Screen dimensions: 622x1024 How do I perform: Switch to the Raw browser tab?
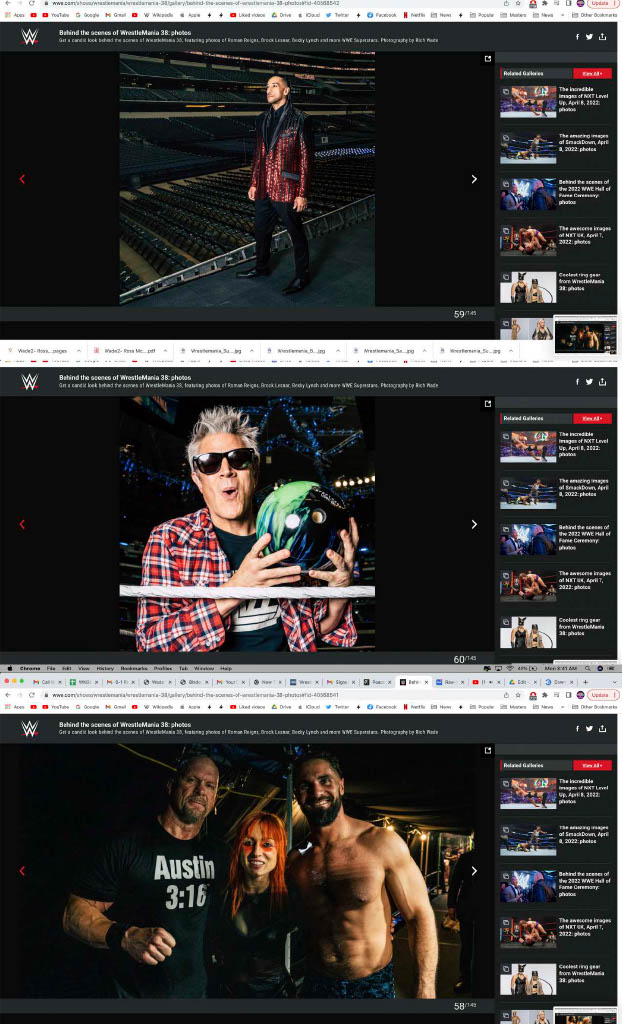(450, 682)
